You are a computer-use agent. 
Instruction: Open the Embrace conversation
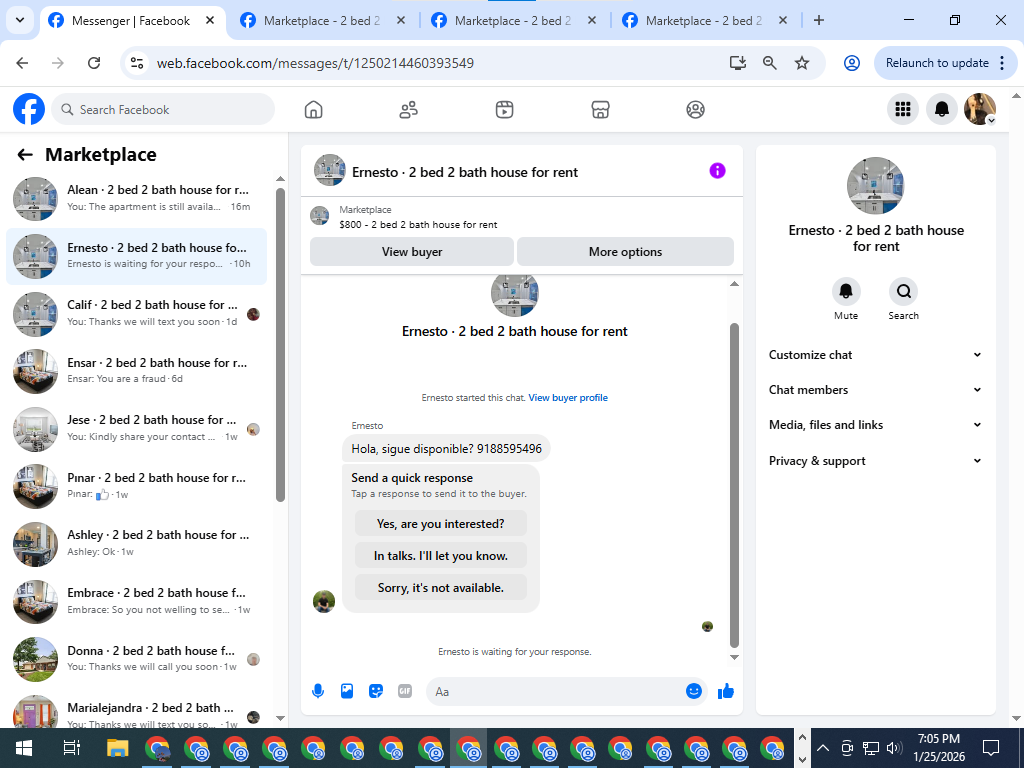(136, 601)
